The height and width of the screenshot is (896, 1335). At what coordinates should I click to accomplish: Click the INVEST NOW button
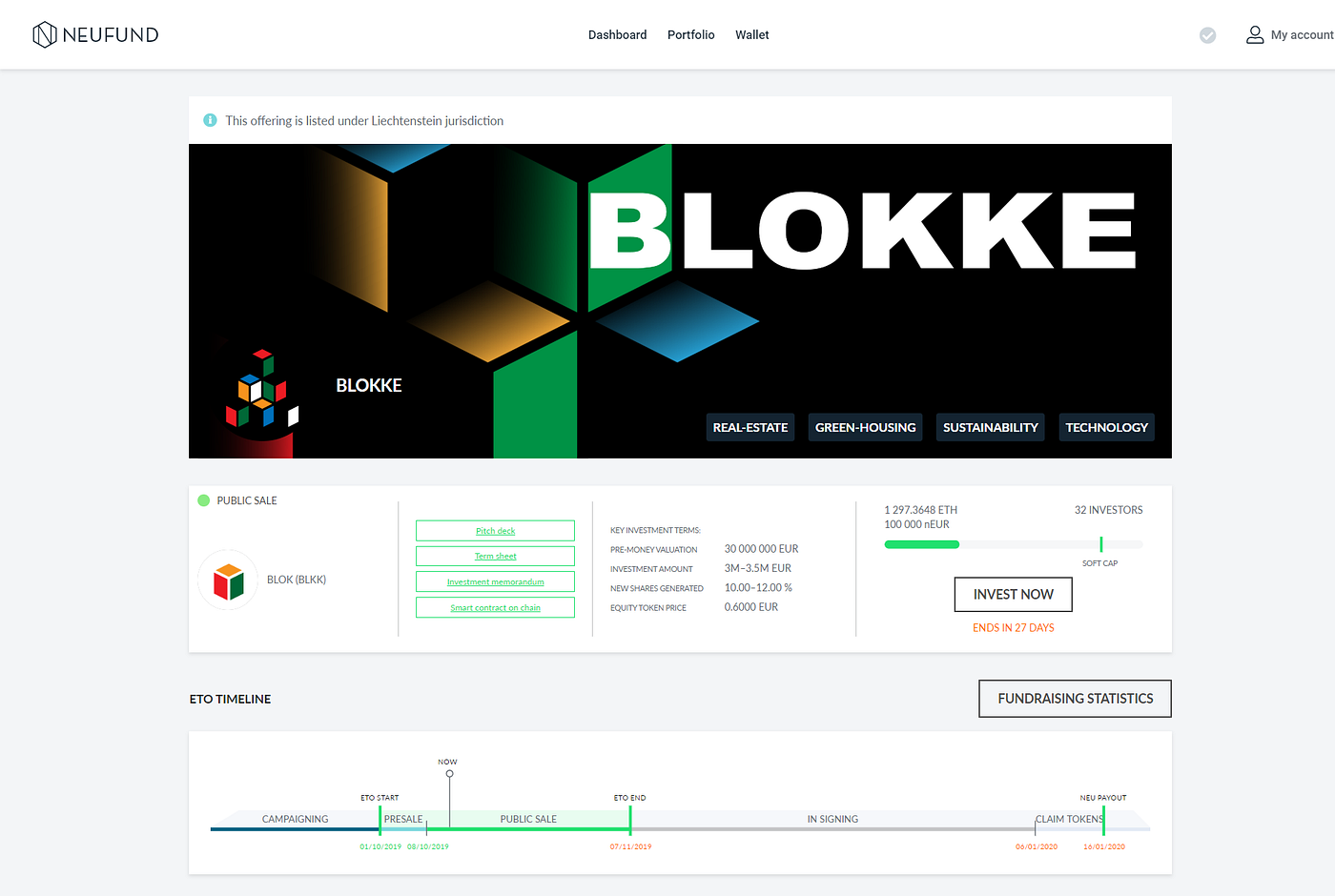[1013, 594]
